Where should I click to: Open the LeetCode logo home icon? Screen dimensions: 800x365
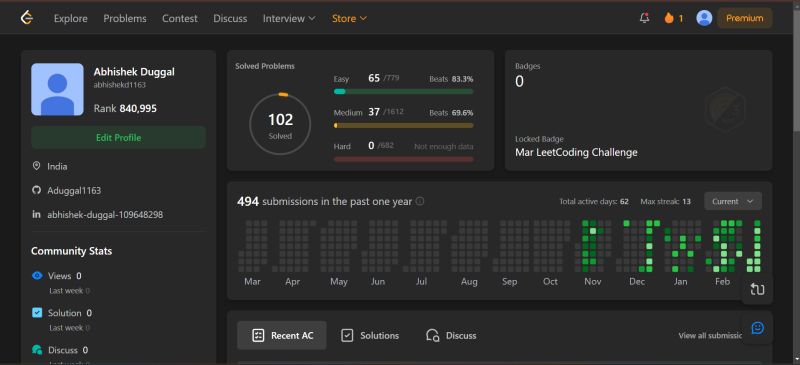coord(27,18)
